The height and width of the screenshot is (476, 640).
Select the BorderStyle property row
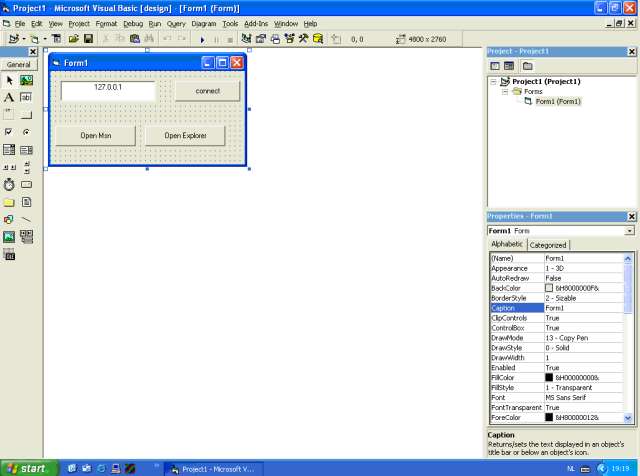click(x=557, y=298)
